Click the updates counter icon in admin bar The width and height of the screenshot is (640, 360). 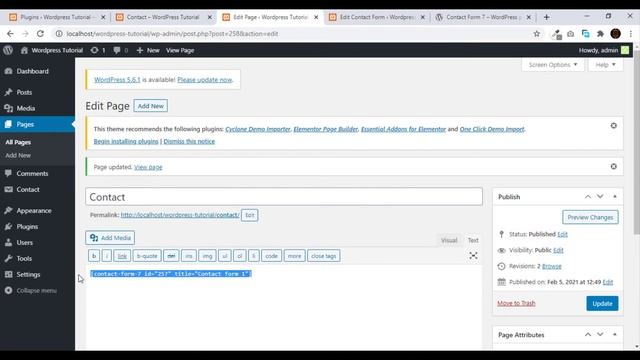98,50
